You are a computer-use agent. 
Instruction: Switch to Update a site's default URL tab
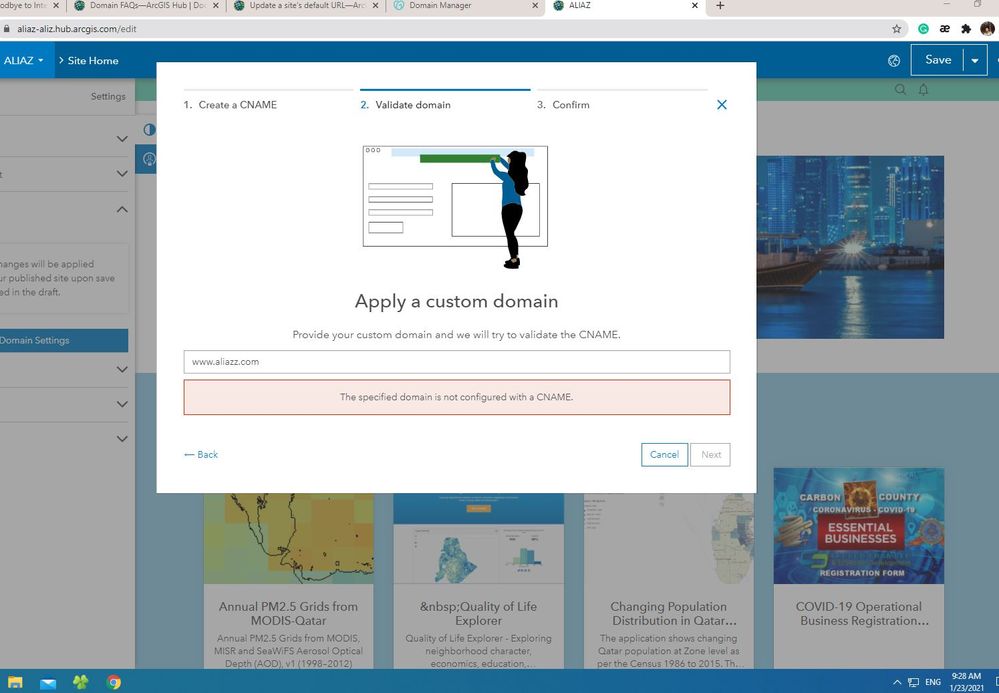click(x=306, y=6)
